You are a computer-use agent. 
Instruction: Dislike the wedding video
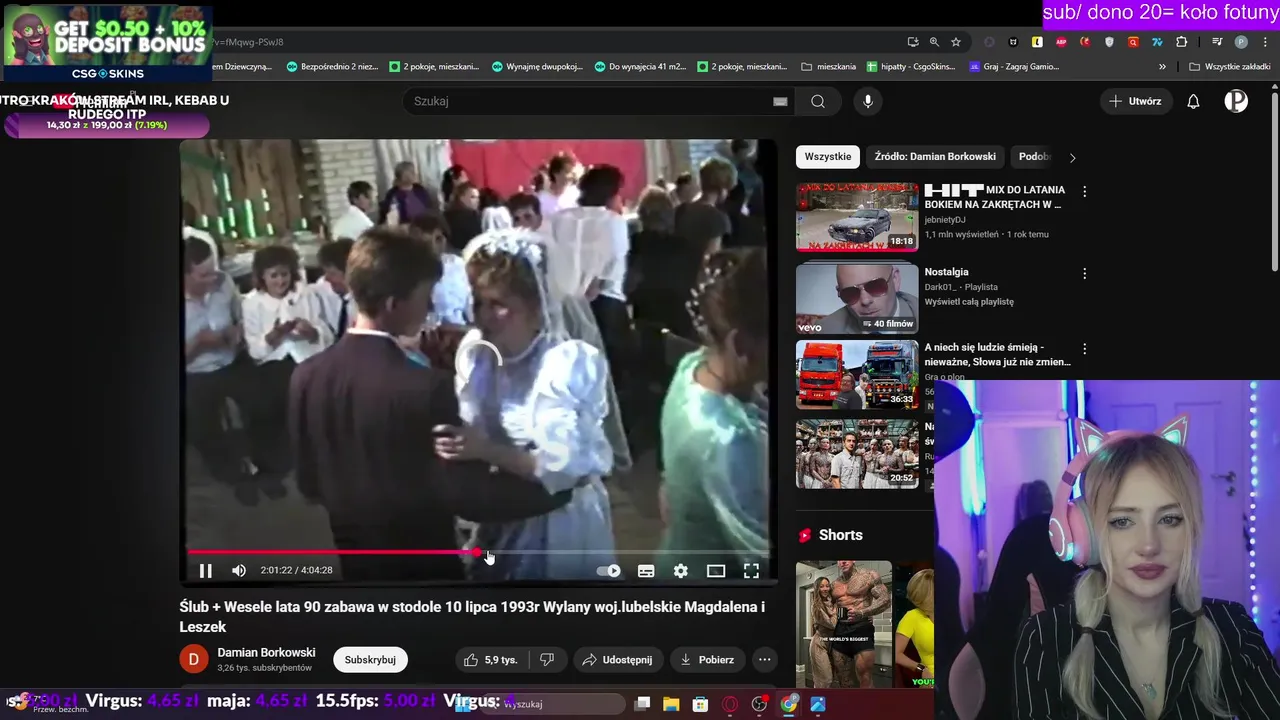pyautogui.click(x=547, y=660)
